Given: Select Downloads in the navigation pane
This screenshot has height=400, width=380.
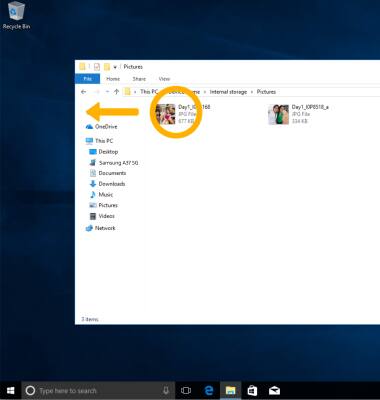Looking at the screenshot, I should pyautogui.click(x=107, y=184).
